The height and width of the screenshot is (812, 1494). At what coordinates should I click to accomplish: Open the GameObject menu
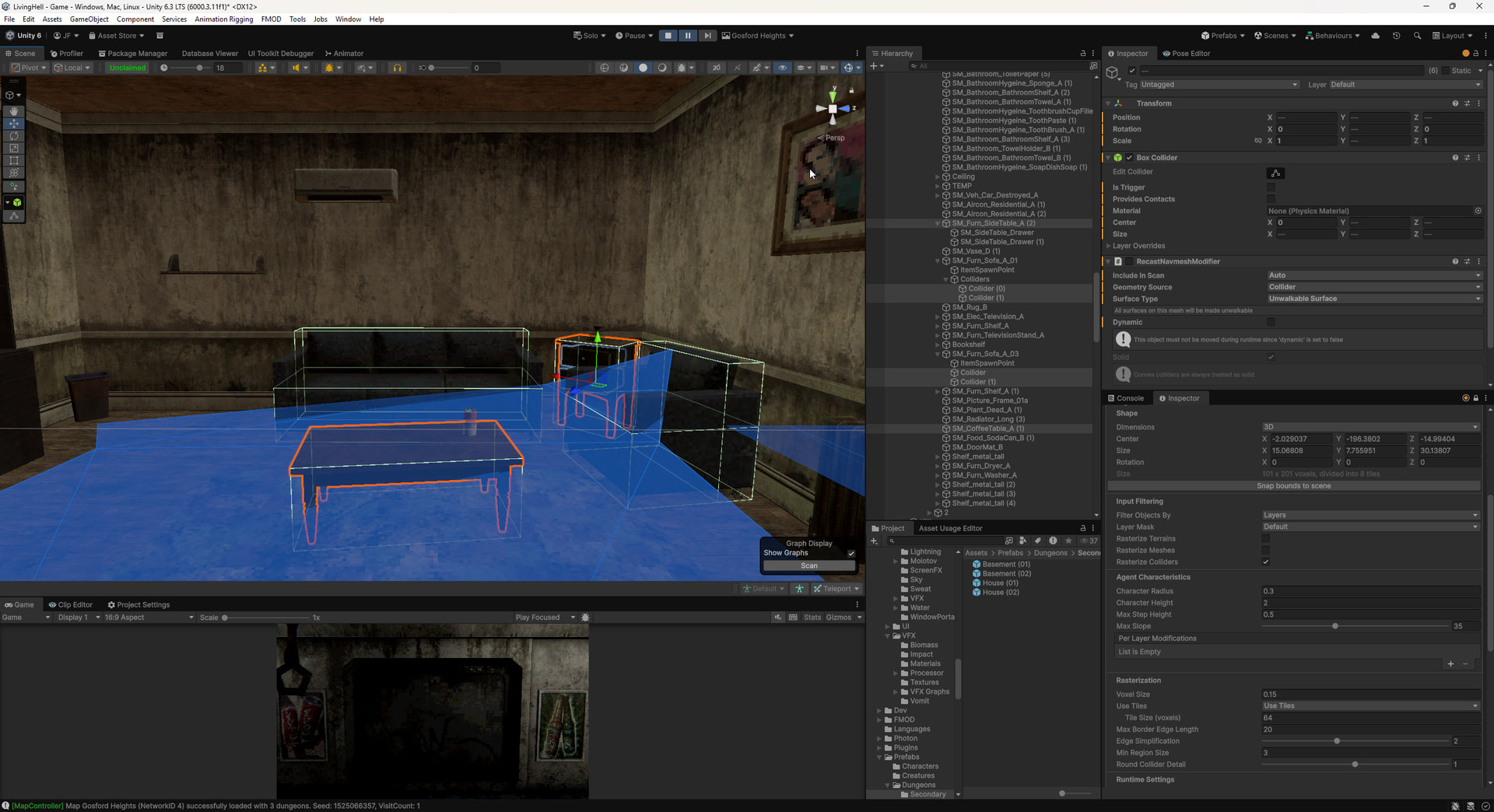pos(89,19)
